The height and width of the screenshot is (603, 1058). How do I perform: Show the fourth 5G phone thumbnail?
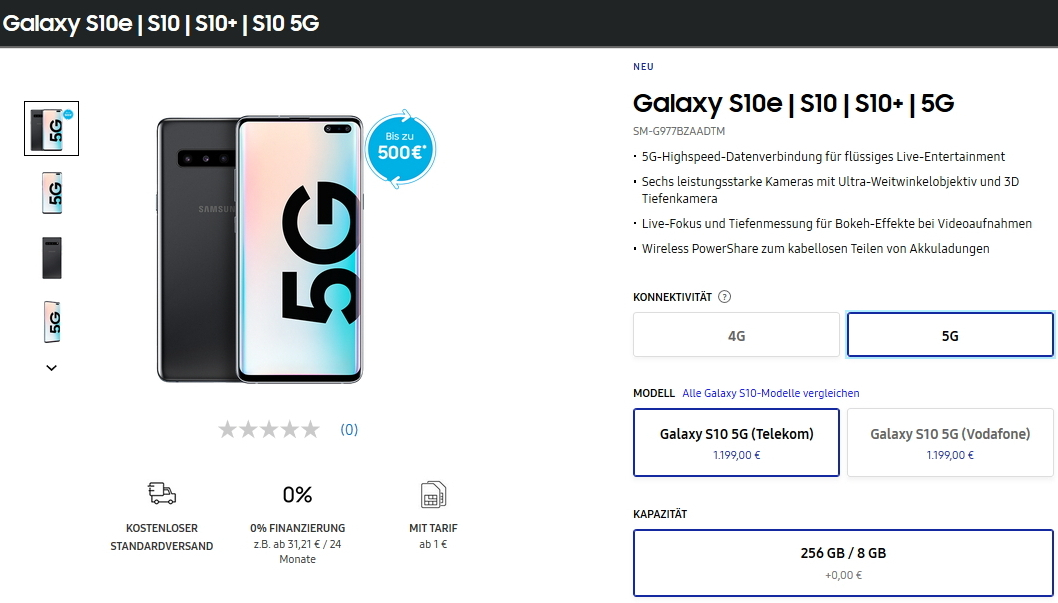52,320
